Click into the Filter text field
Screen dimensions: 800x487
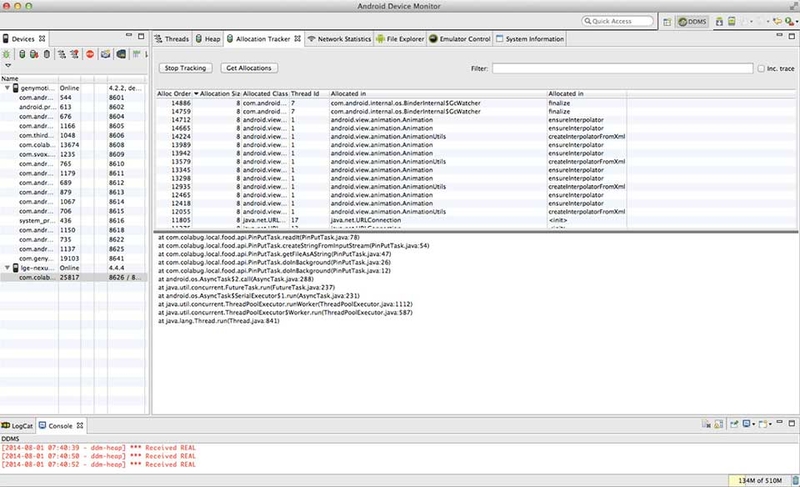pyautogui.click(x=622, y=68)
